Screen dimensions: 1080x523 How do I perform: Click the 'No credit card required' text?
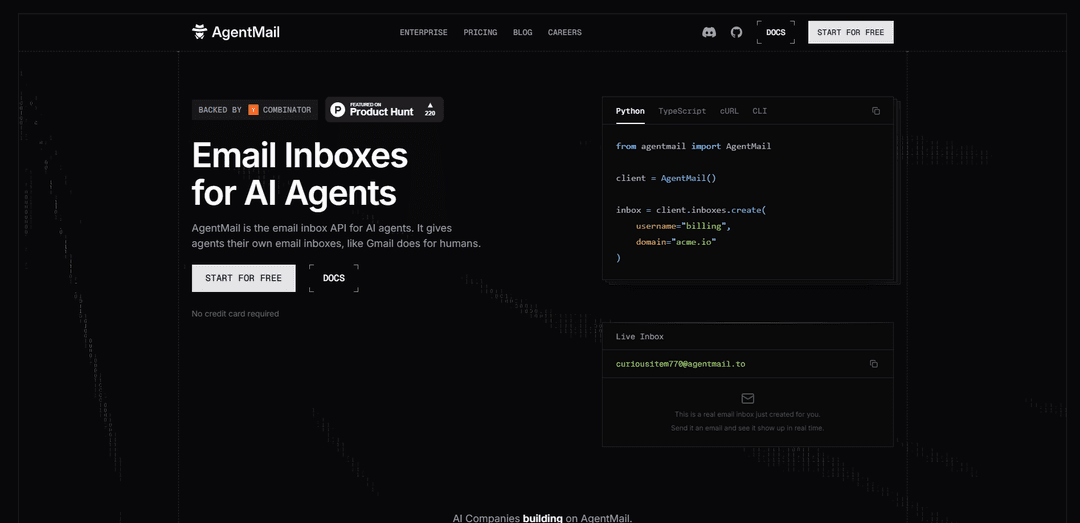click(x=236, y=314)
